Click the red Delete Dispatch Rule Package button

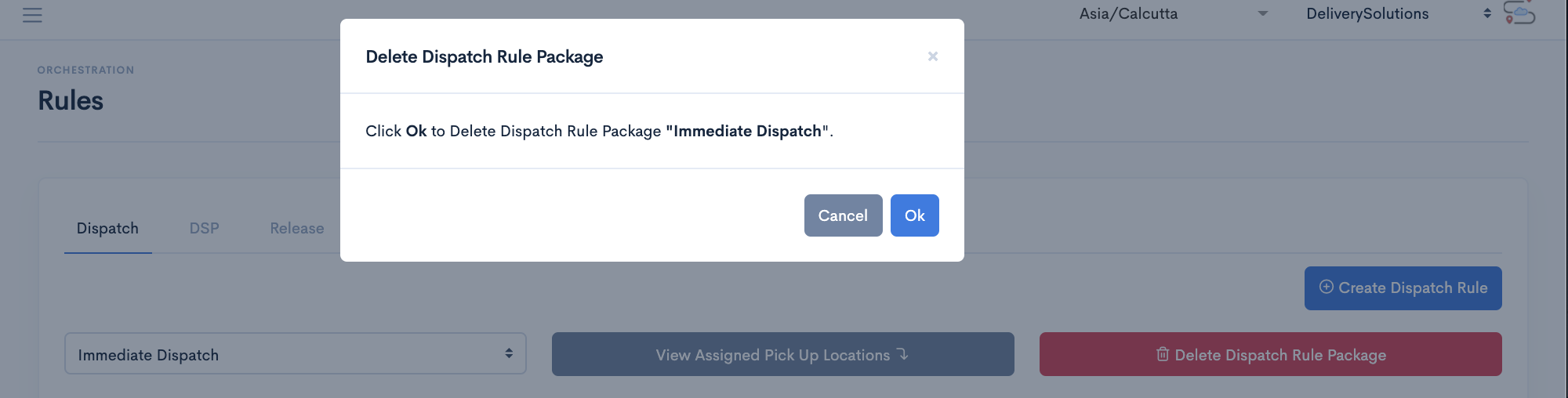click(1271, 354)
